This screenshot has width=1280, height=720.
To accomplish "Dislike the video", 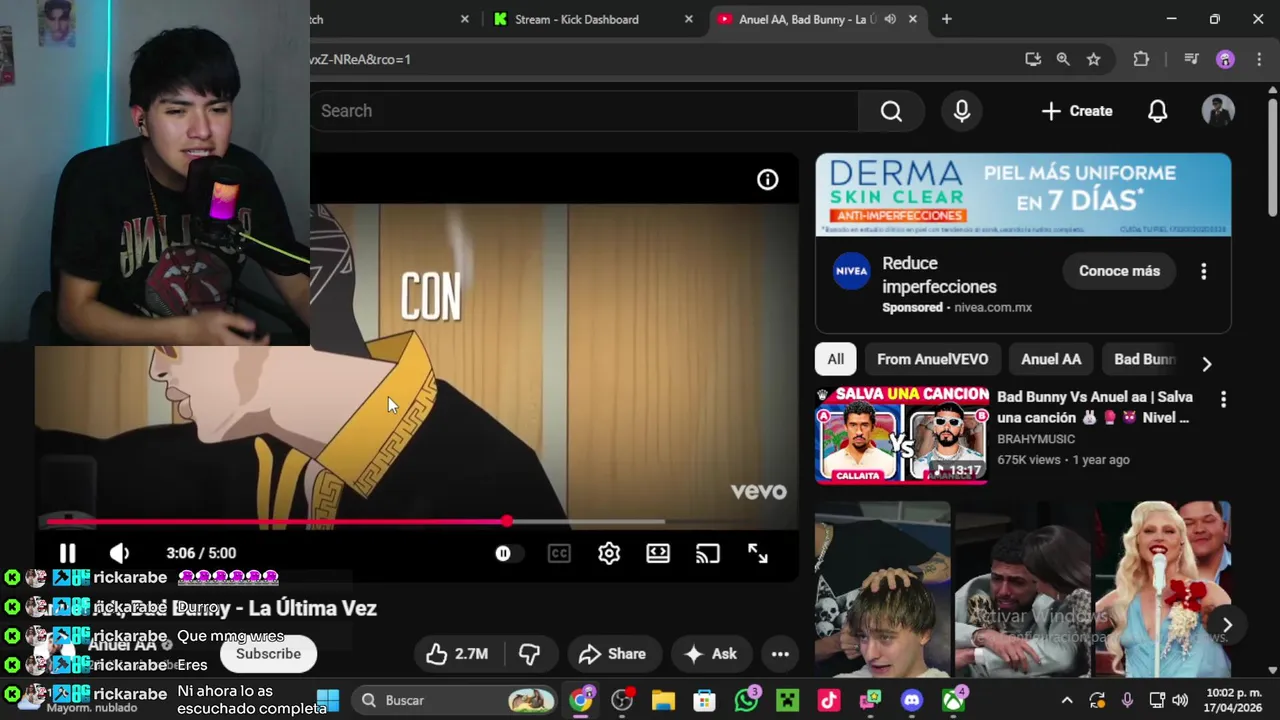I will pyautogui.click(x=529, y=654).
